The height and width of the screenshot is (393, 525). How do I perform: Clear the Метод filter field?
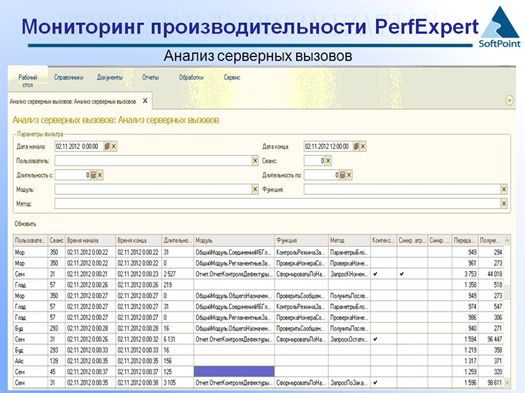pos(504,204)
